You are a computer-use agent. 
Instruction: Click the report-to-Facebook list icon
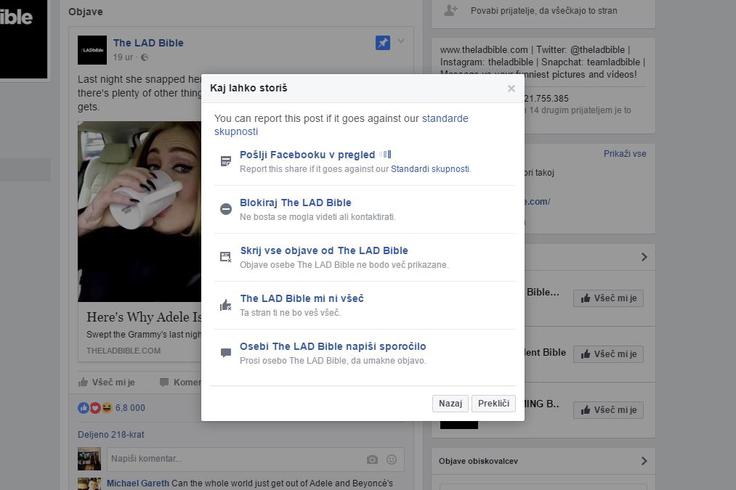tap(226, 161)
